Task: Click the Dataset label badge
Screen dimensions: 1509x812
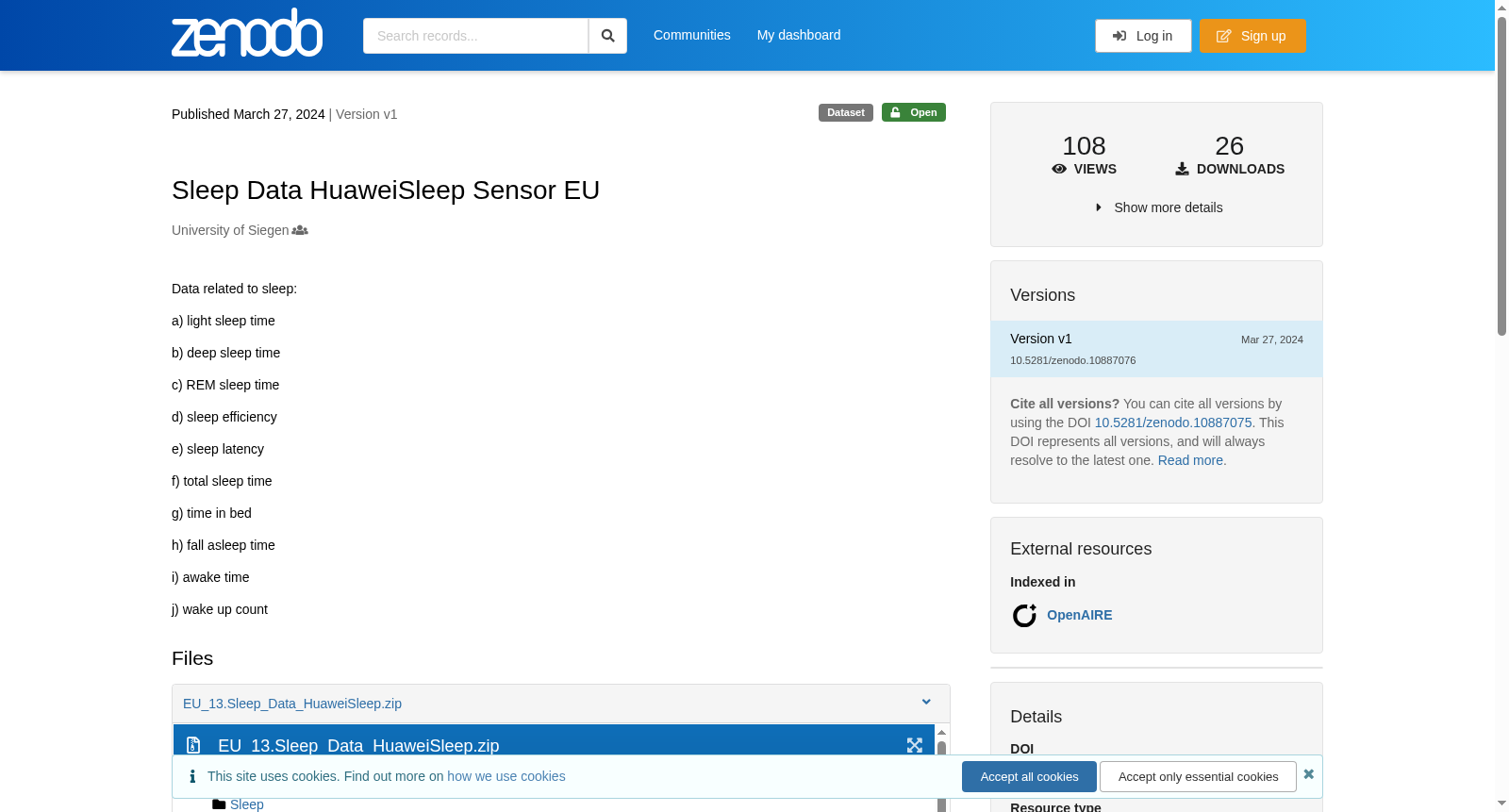Action: [846, 112]
